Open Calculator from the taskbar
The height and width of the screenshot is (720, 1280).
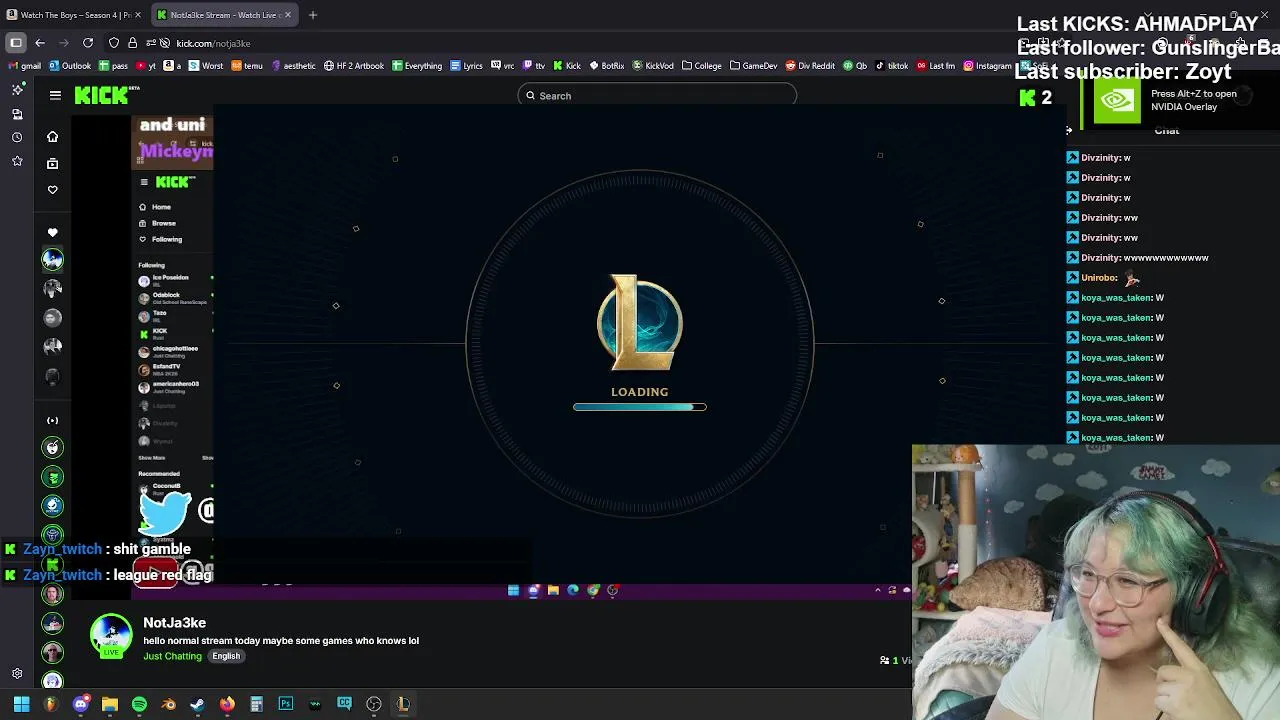256,704
